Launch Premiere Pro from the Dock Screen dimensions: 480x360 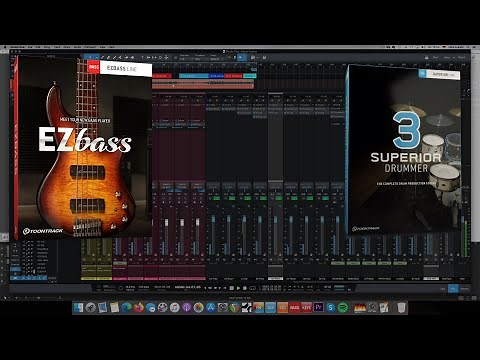318,307
